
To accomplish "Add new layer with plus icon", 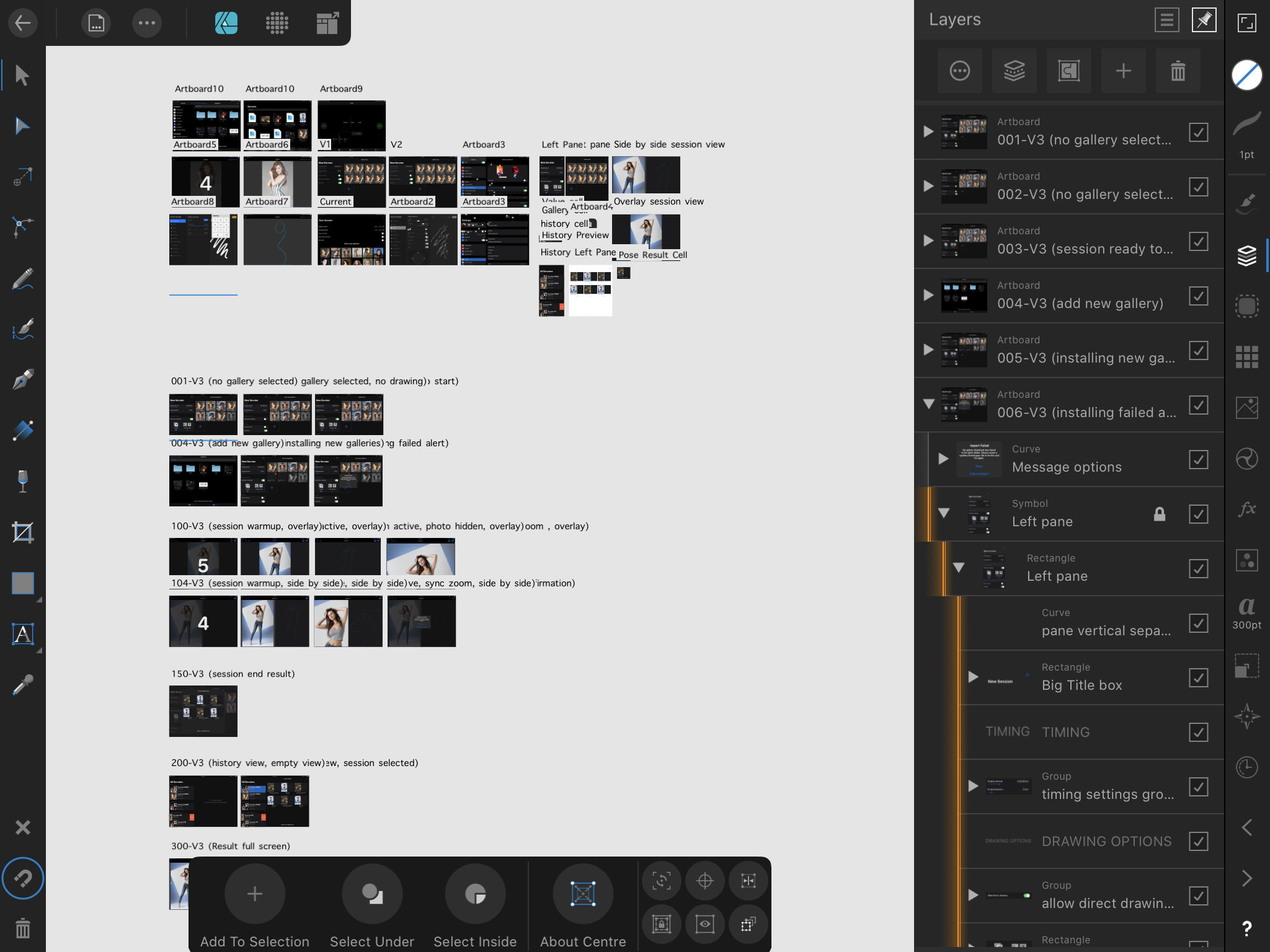I will point(1123,71).
